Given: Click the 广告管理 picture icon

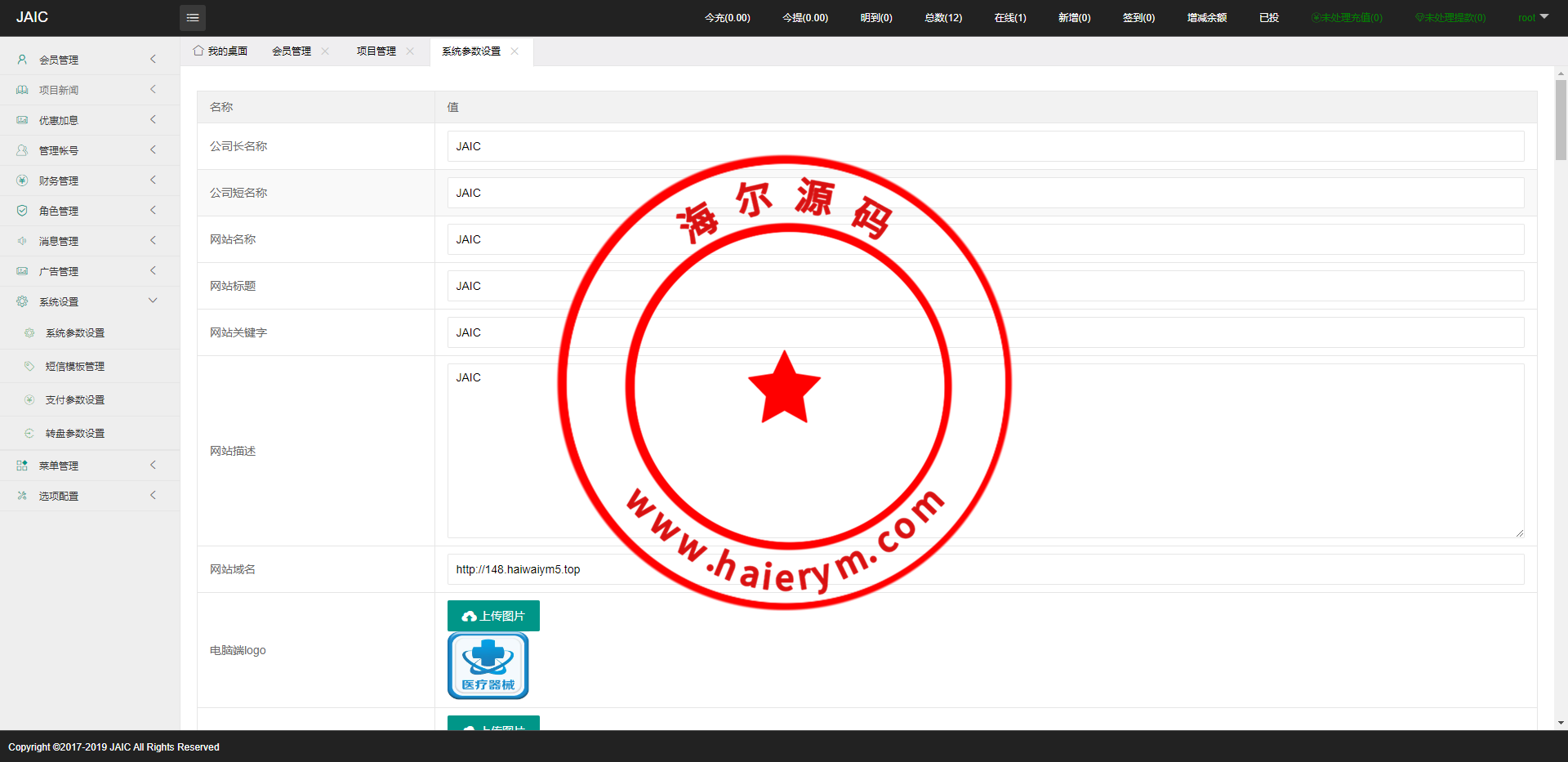Looking at the screenshot, I should coord(22,271).
